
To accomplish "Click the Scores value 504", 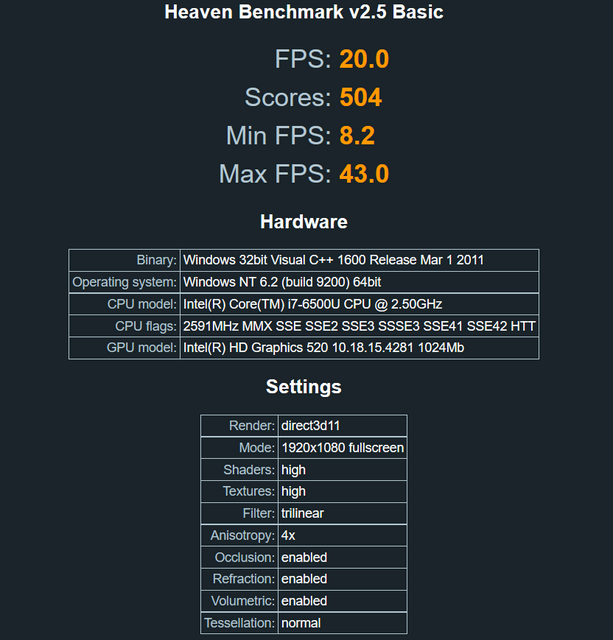I will tap(360, 97).
